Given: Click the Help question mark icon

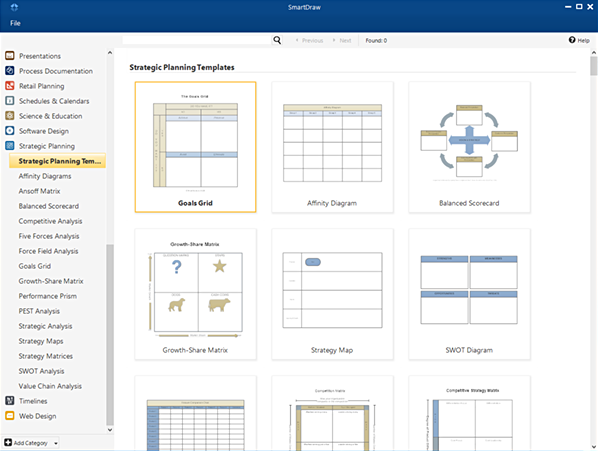Looking at the screenshot, I should click(x=572, y=40).
